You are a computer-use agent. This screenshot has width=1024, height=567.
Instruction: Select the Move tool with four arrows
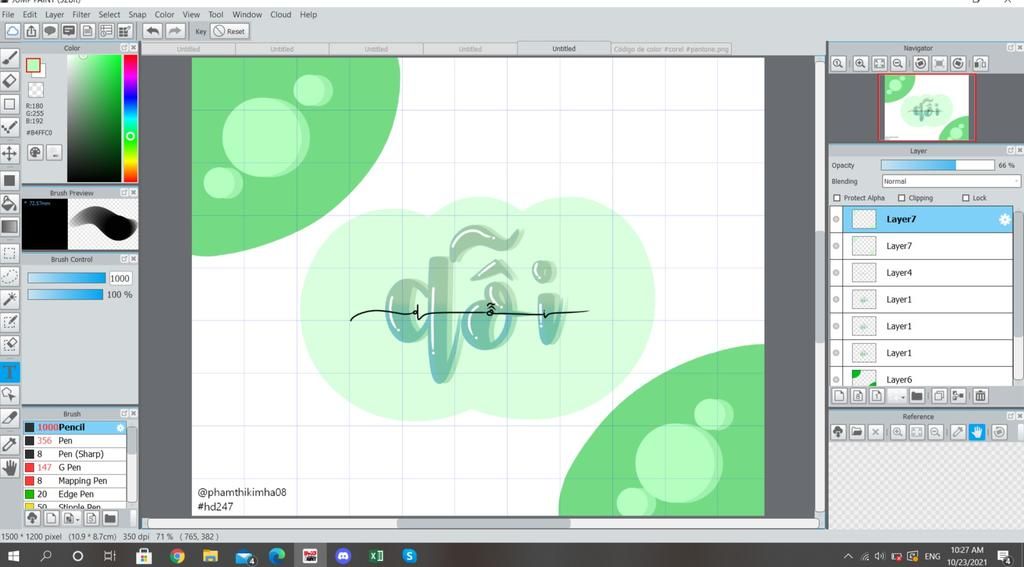pos(9,154)
